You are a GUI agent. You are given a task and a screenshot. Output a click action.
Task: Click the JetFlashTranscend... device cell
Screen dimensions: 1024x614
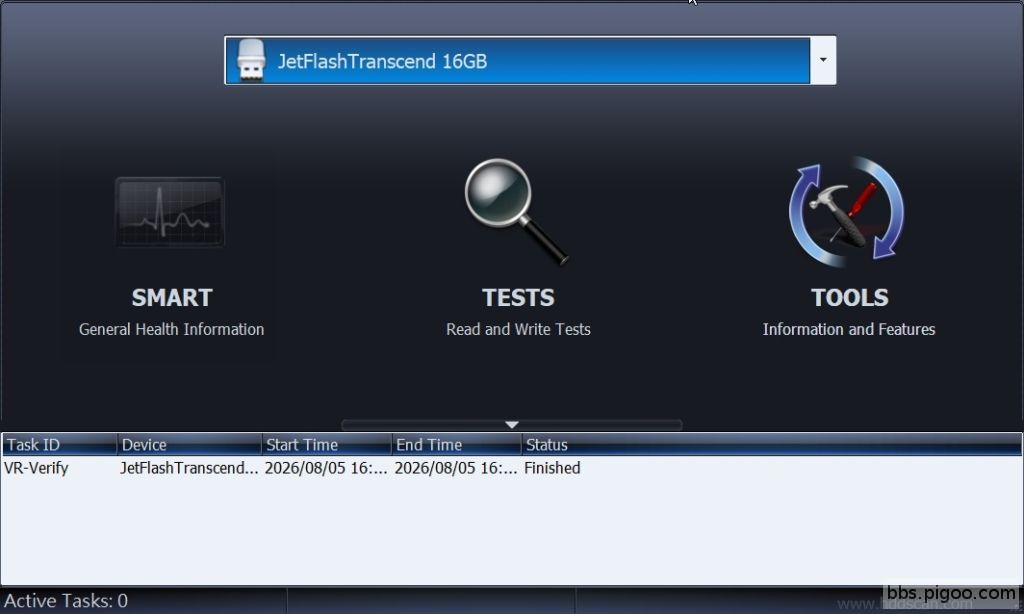189,468
